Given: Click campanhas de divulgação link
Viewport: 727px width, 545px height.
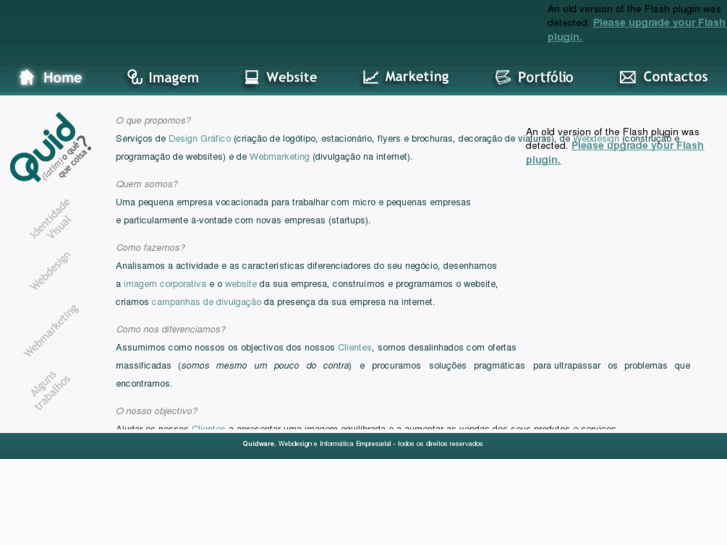Looking at the screenshot, I should (206, 302).
